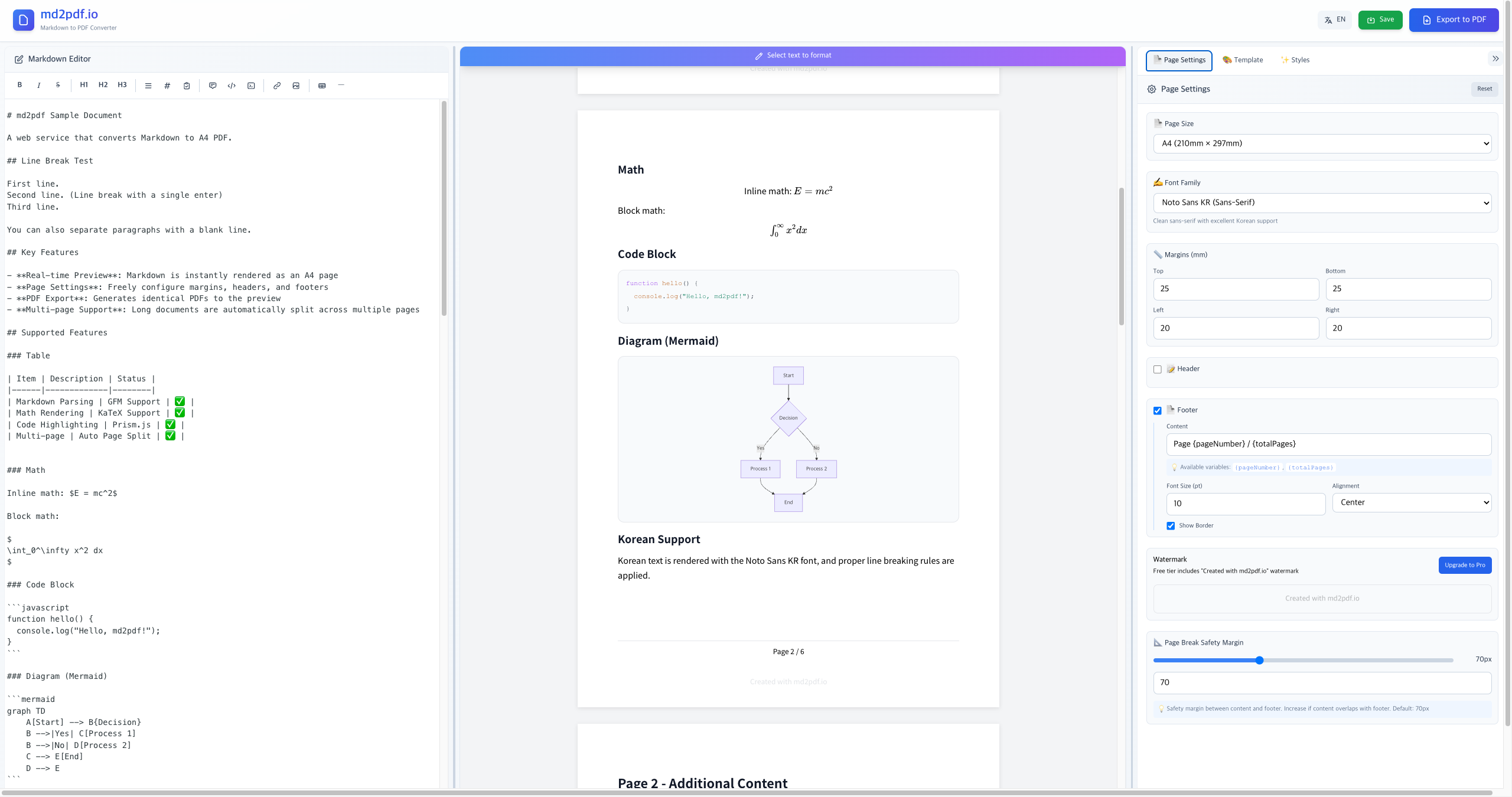Insert an image
Image resolution: width=1512 pixels, height=797 pixels.
coord(295,85)
